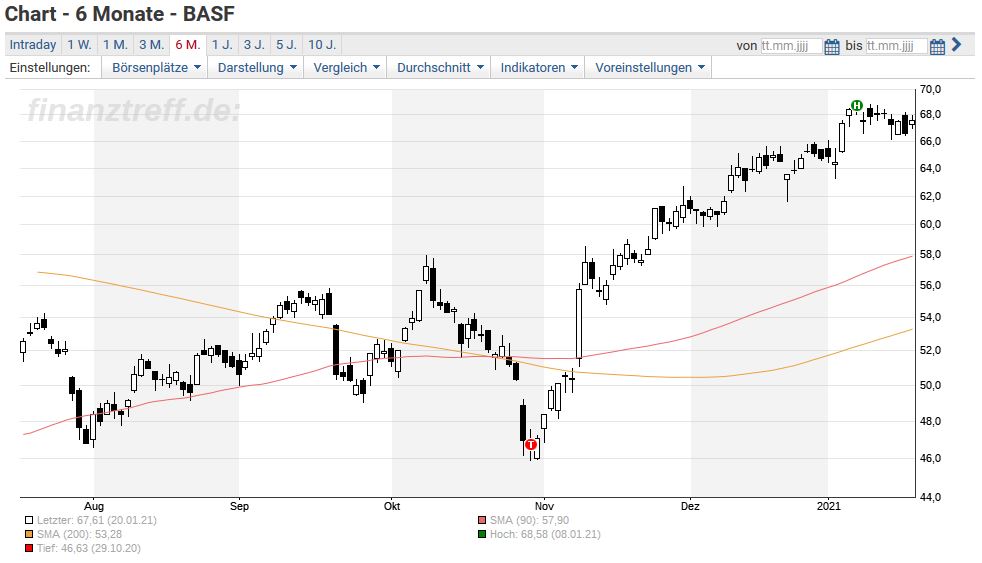Focus the 'bis' end date input field
This screenshot has height=563, width=982.
(x=896, y=46)
